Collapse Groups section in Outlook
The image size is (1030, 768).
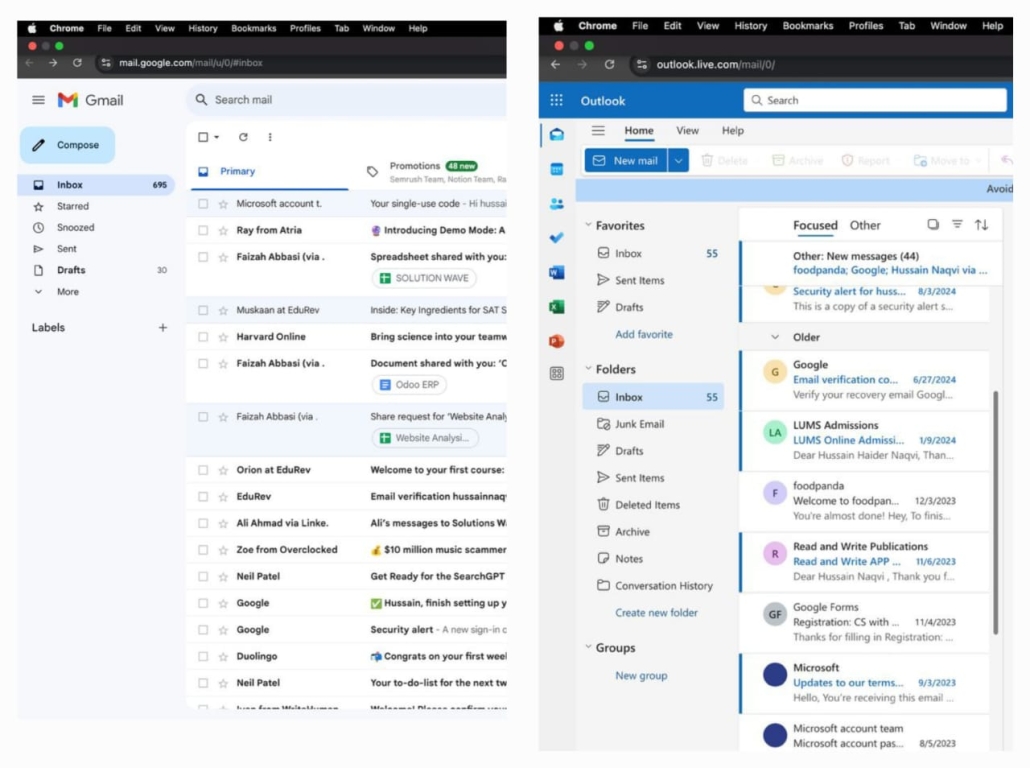pyautogui.click(x=589, y=647)
